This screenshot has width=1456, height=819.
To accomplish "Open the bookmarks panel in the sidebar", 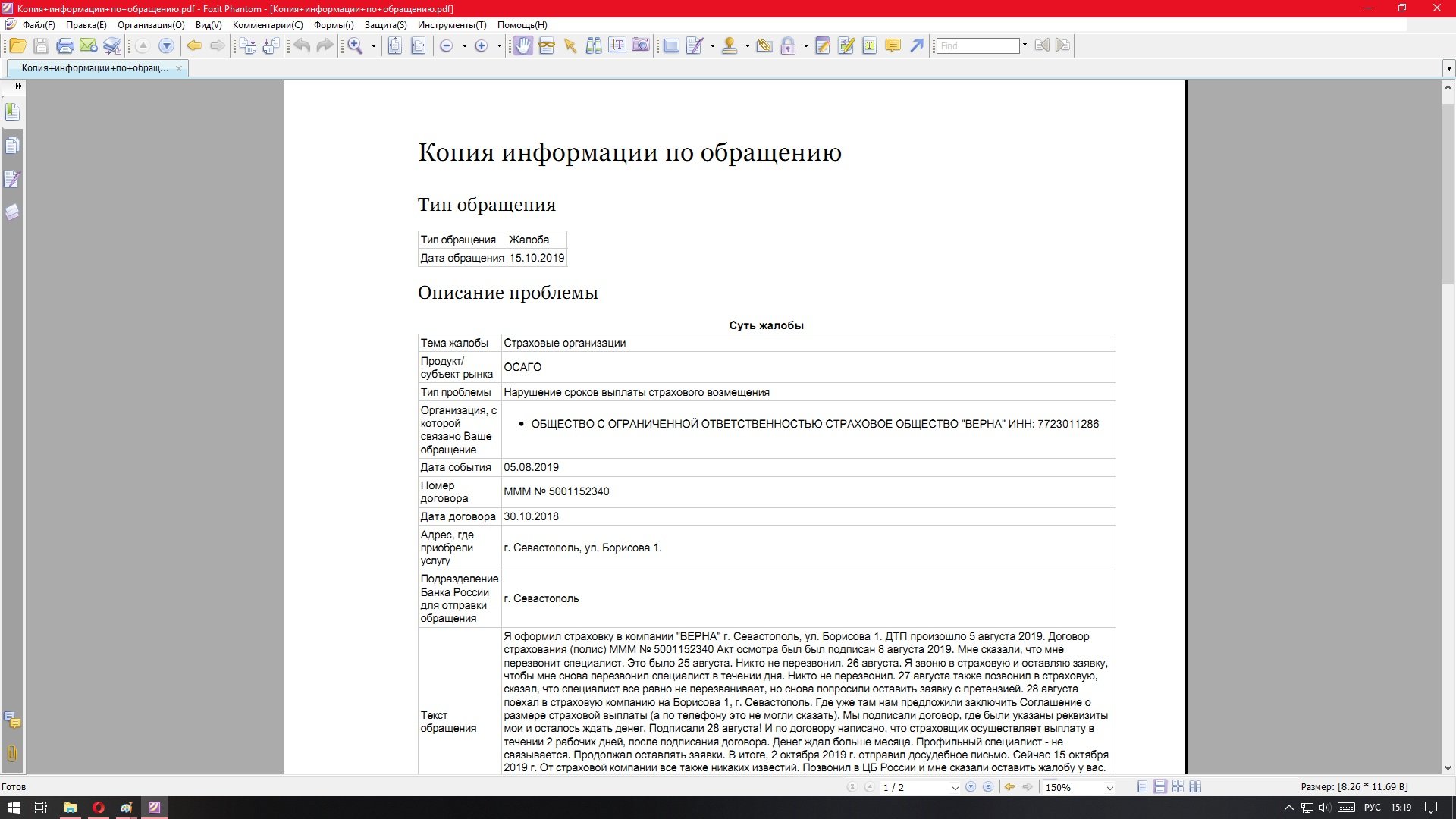I will point(12,112).
